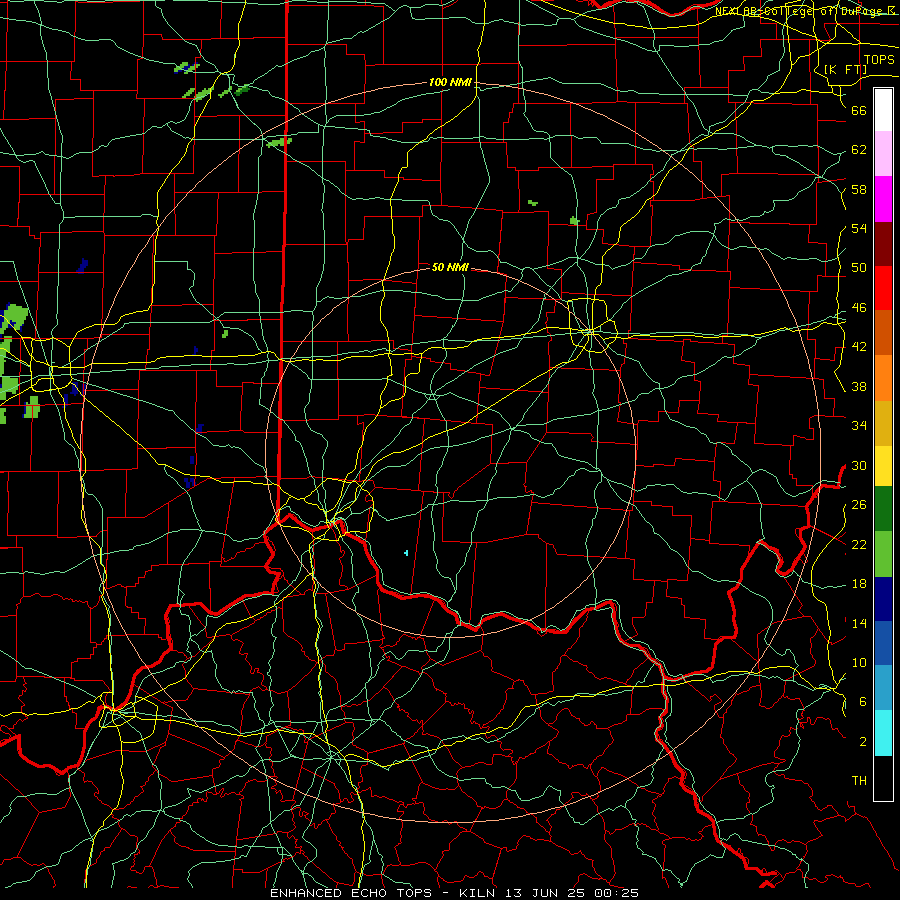Click the '18' legend value
This screenshot has width=900, height=900.
859,584
